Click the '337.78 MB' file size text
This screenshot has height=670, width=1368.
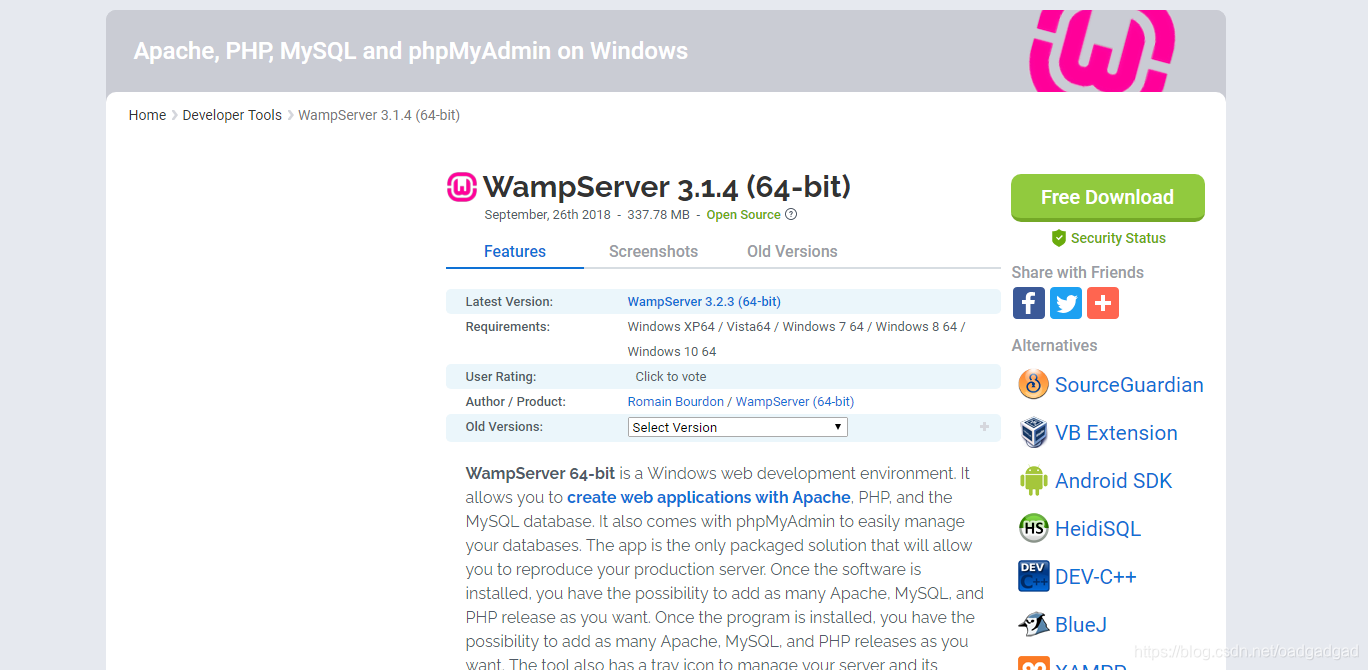[x=657, y=215]
